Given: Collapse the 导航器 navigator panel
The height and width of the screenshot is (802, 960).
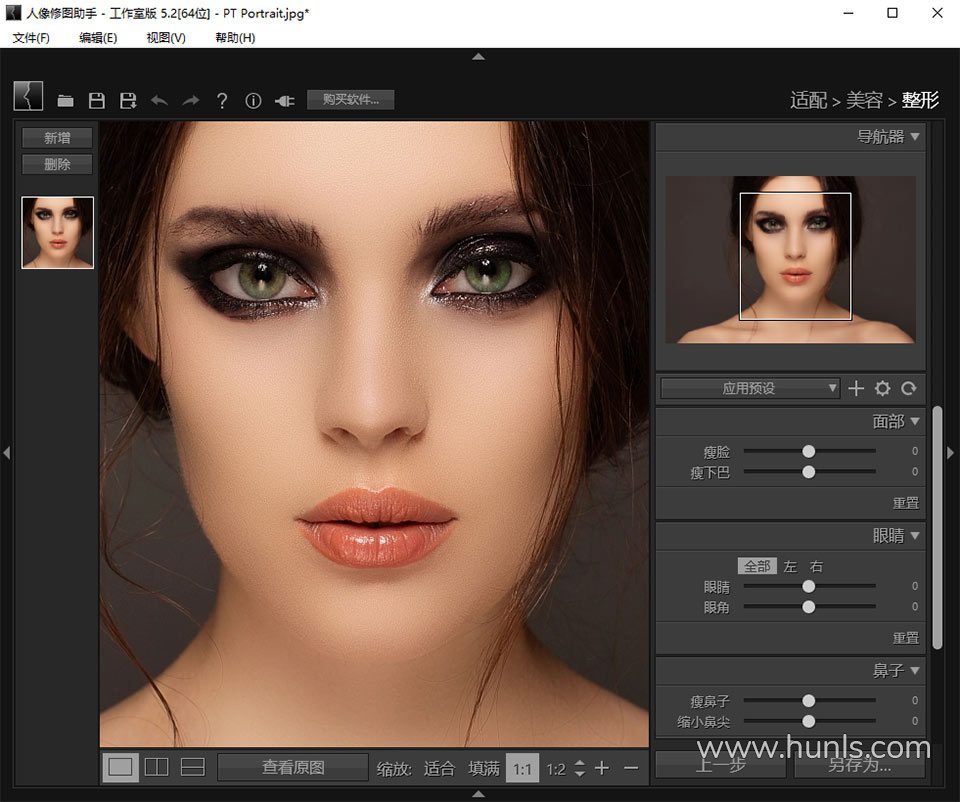Looking at the screenshot, I should point(914,137).
